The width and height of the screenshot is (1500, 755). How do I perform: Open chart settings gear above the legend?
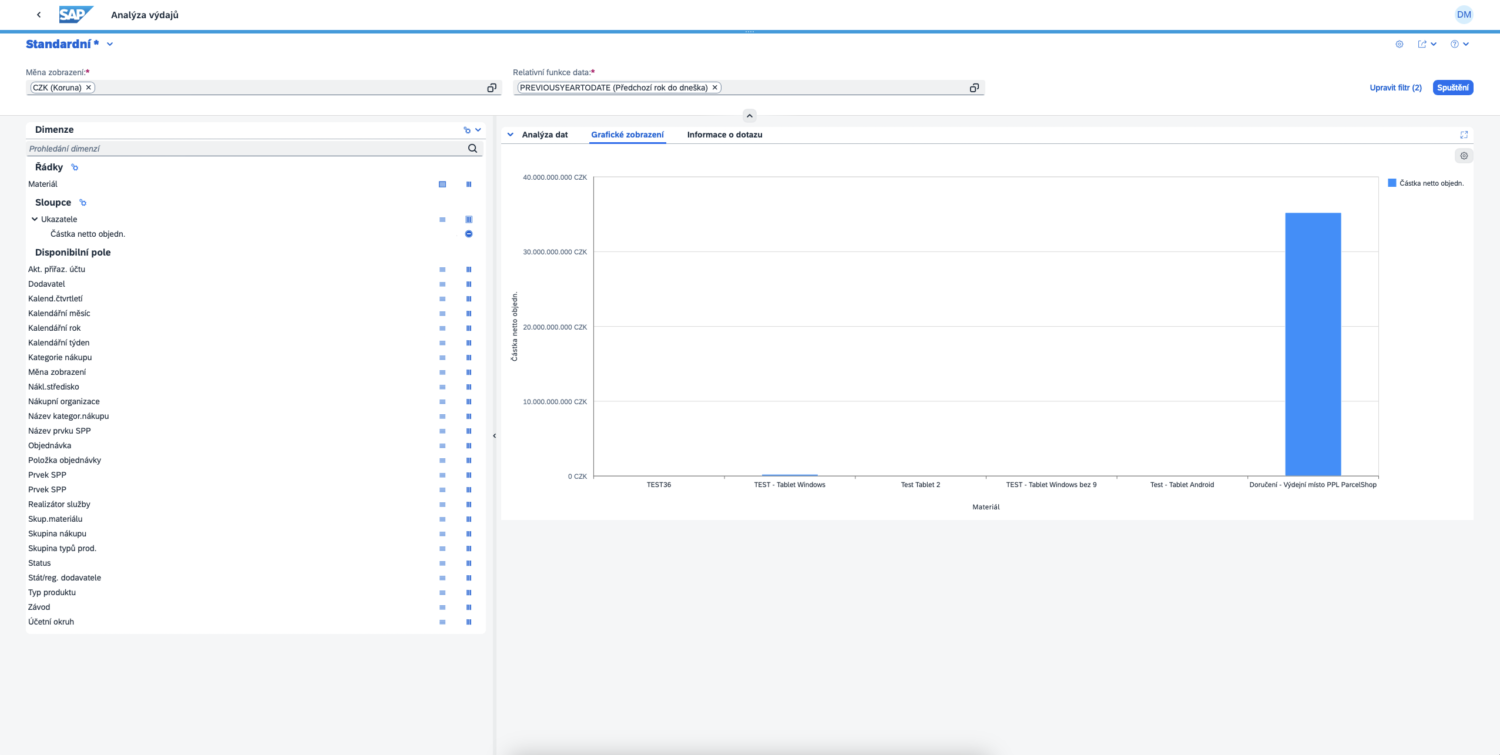(1464, 156)
